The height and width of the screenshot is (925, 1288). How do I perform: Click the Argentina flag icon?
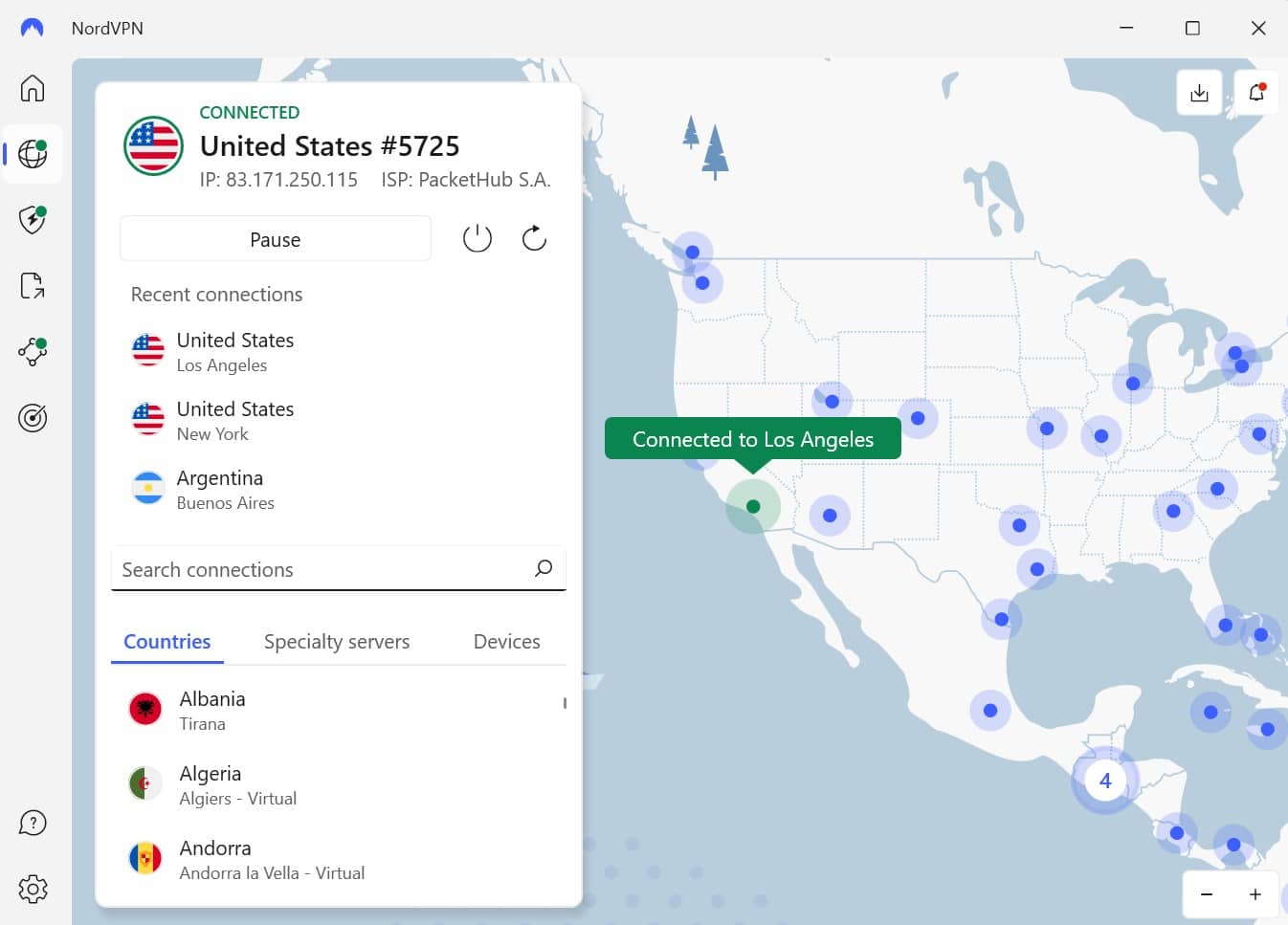click(x=148, y=488)
